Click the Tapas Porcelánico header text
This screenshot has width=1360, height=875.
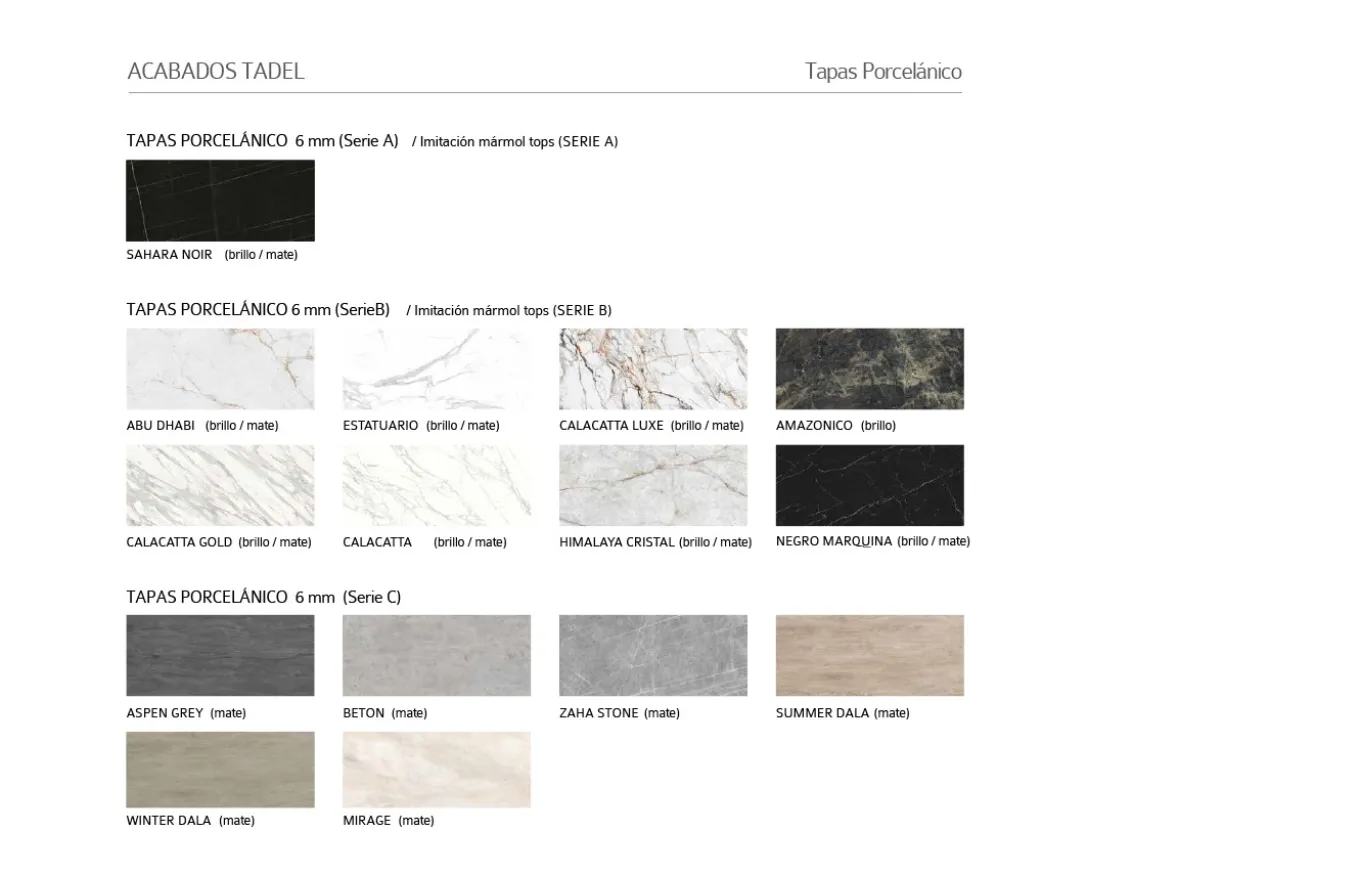click(x=883, y=71)
